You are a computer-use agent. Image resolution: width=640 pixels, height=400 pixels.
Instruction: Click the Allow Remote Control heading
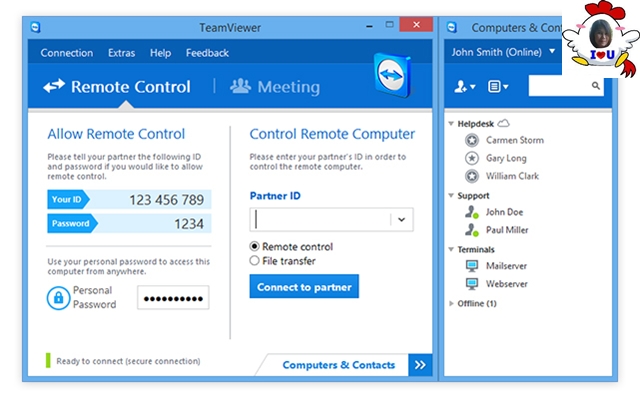[116, 134]
